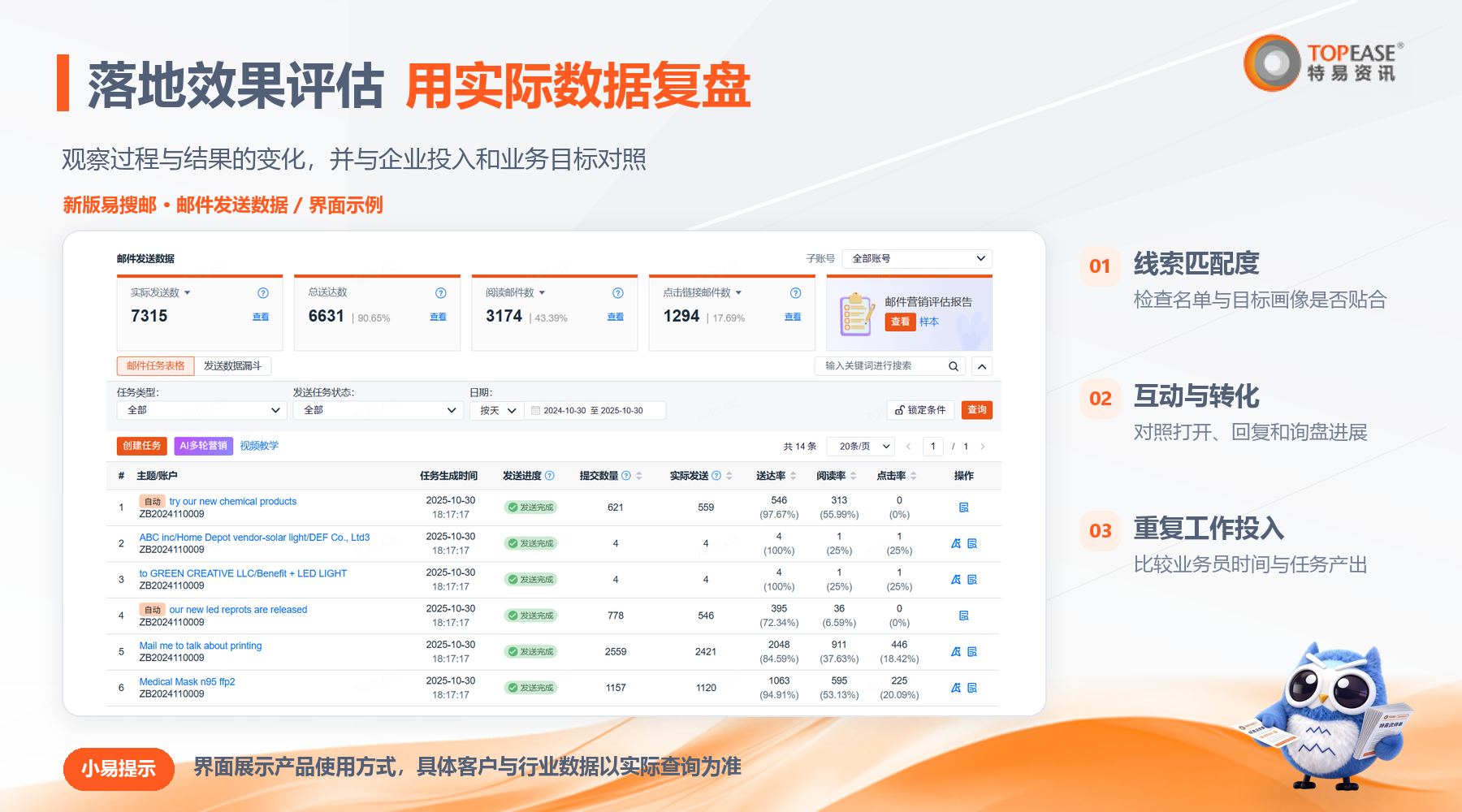Viewport: 1462px width, 812px height.
Task: Open report icon for 'our new led reprots' row
Action: (x=964, y=615)
